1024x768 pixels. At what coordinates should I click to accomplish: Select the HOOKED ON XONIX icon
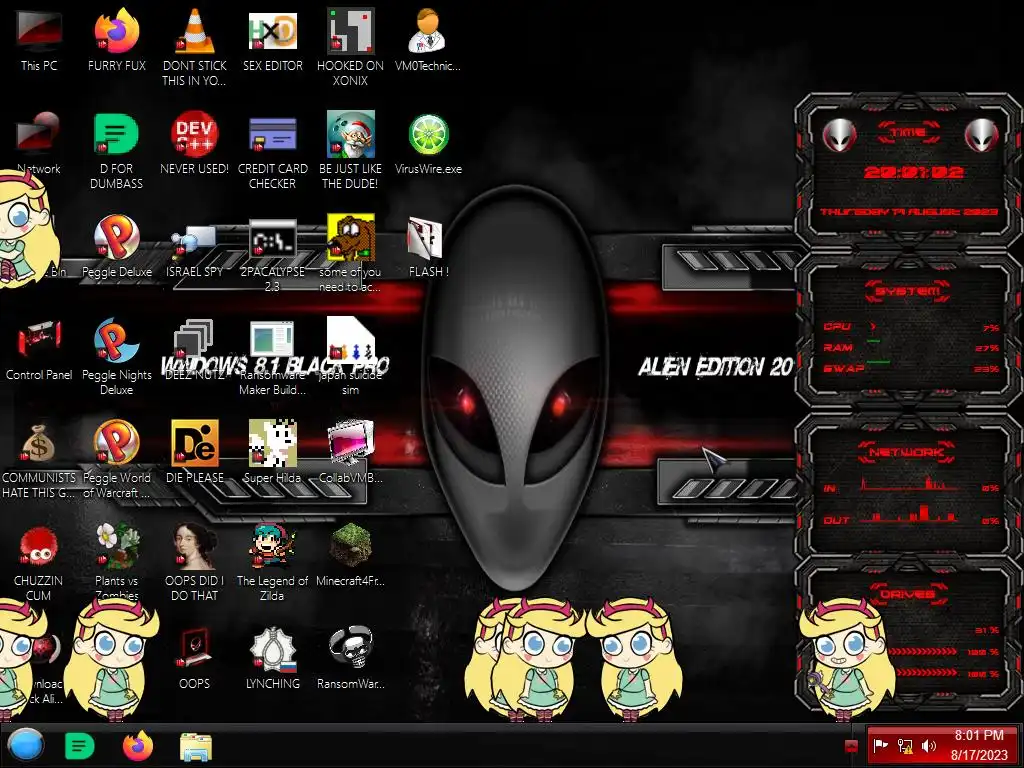(350, 31)
